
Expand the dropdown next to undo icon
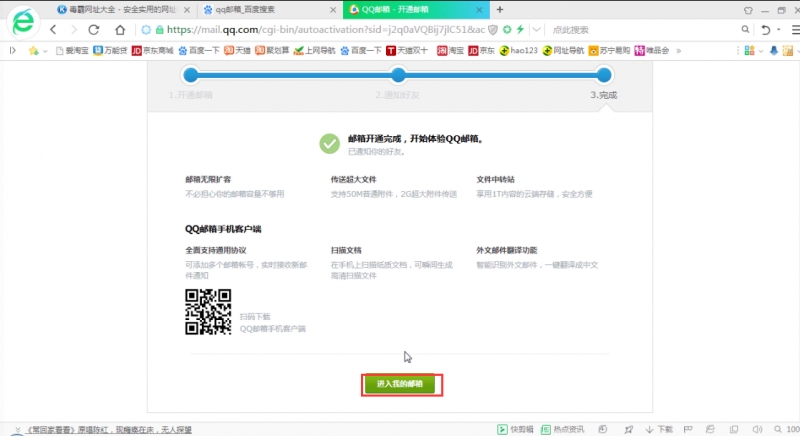point(779,30)
